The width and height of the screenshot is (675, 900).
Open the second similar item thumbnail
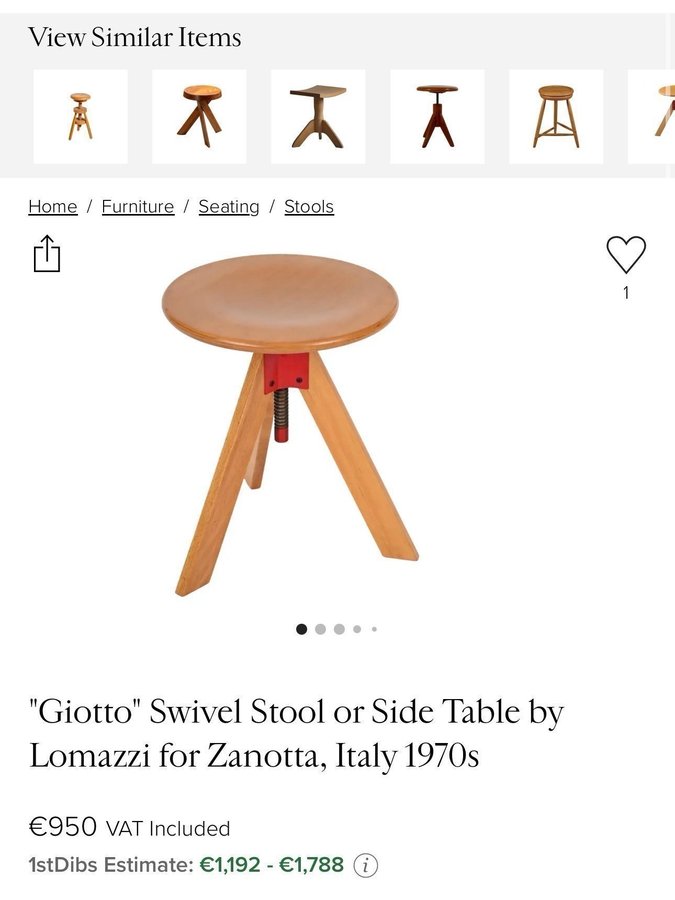[199, 117]
